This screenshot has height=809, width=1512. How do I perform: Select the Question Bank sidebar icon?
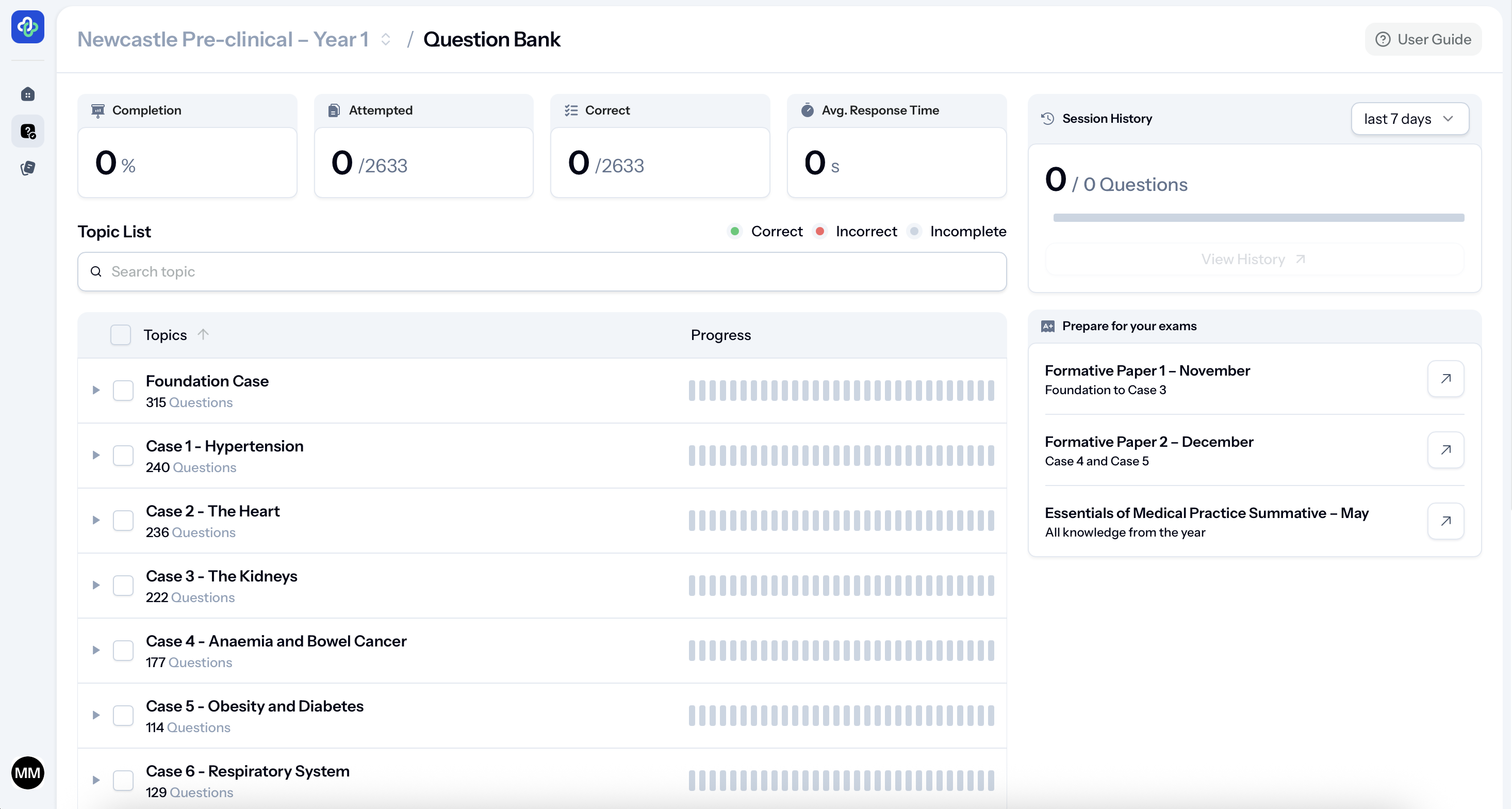[x=27, y=131]
